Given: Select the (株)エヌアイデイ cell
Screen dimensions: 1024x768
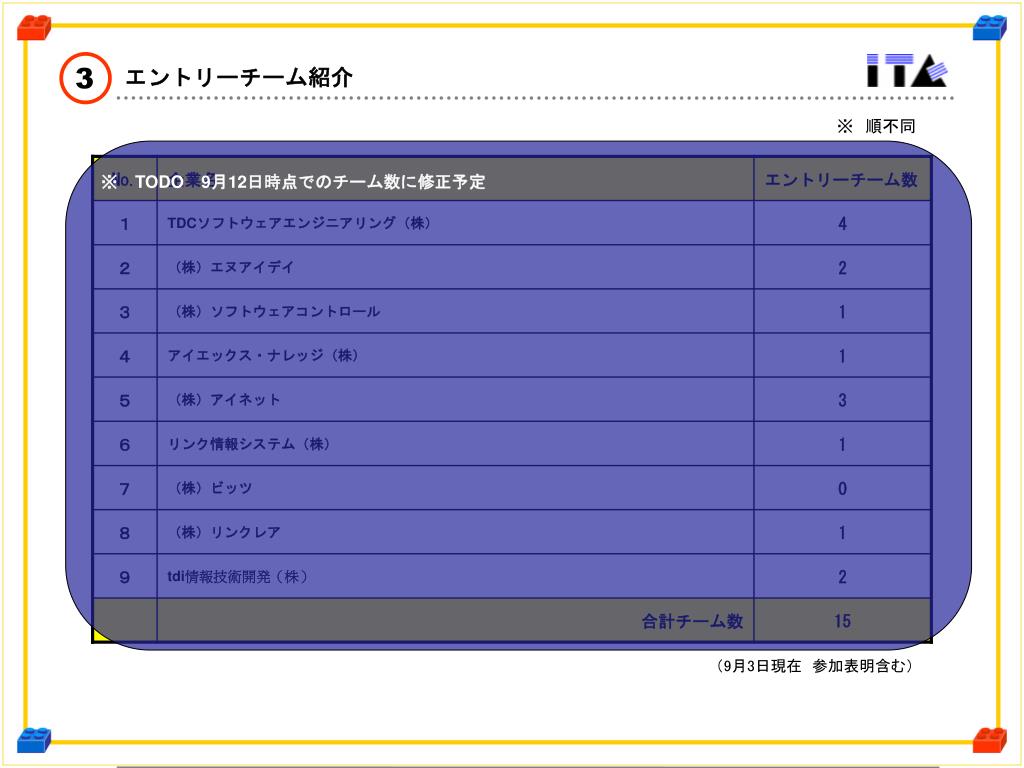Looking at the screenshot, I should coord(455,267).
